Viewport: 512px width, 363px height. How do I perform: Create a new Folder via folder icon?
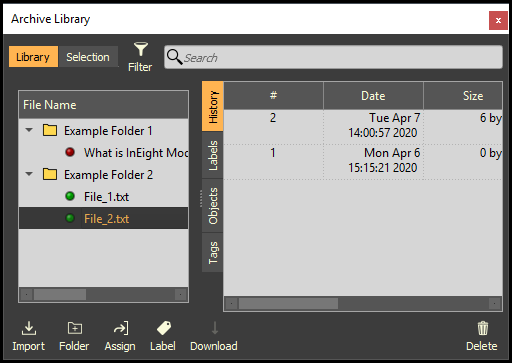coord(75,328)
